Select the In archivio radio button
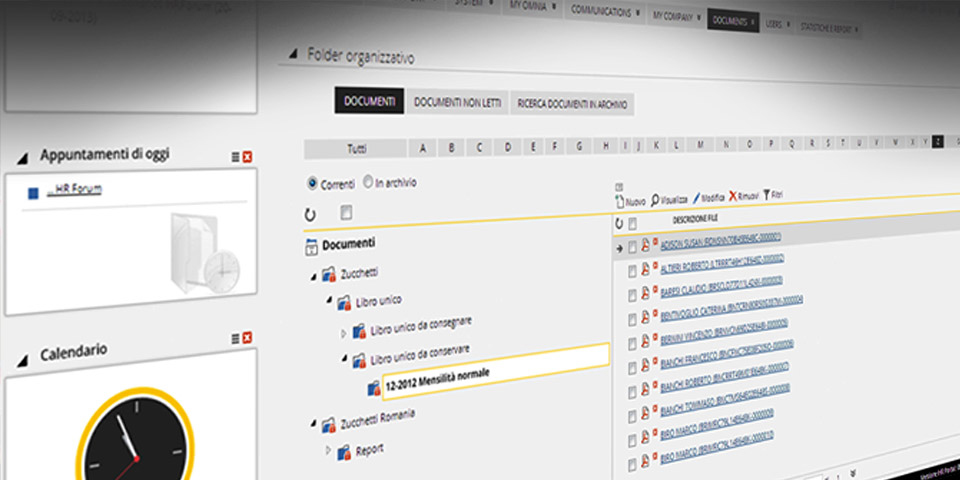Screen dimensions: 960x480 [368, 182]
